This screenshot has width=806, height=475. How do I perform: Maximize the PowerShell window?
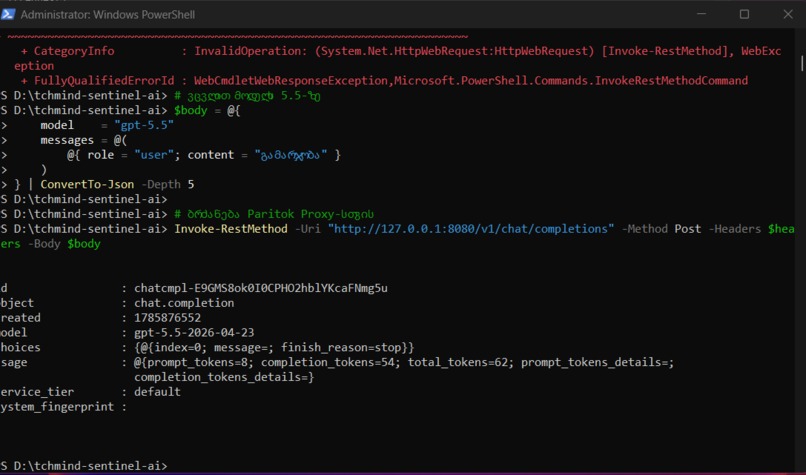pos(744,14)
